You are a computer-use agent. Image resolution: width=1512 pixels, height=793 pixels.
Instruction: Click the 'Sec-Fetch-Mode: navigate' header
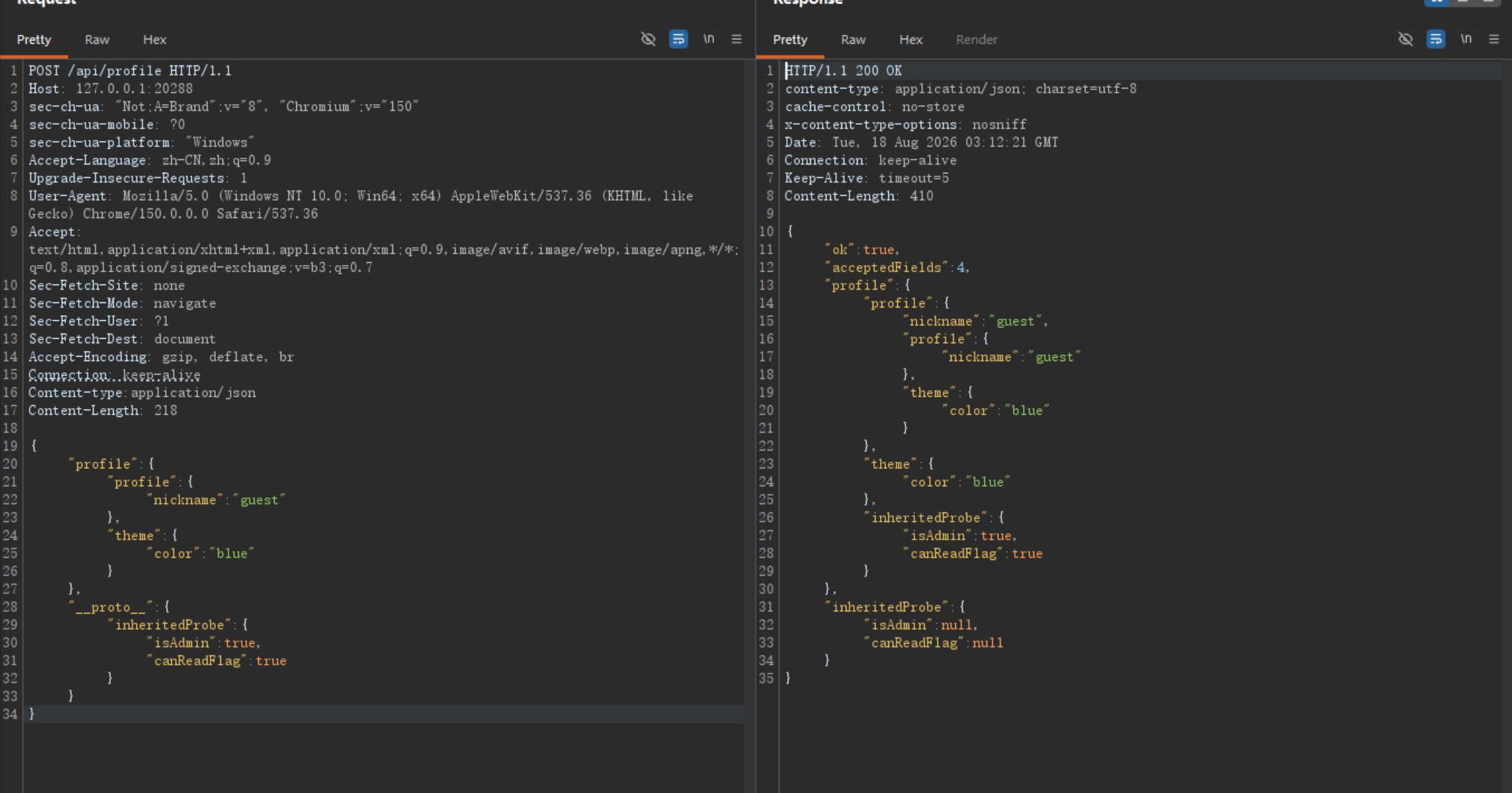122,303
